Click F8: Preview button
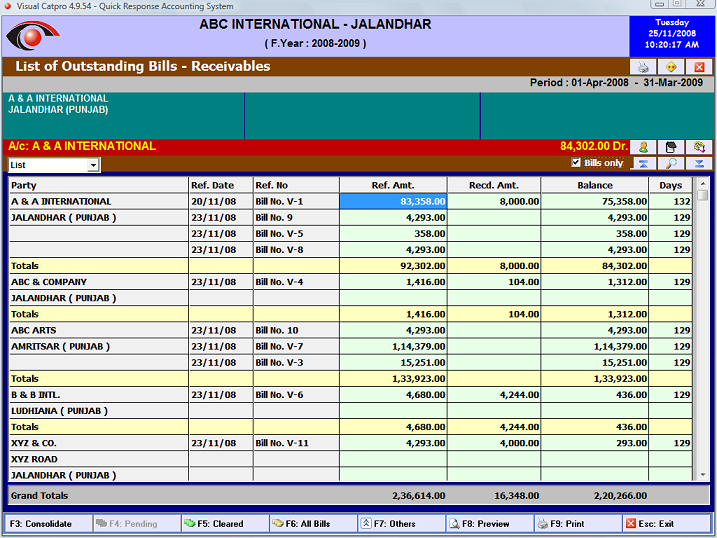 click(x=490, y=523)
